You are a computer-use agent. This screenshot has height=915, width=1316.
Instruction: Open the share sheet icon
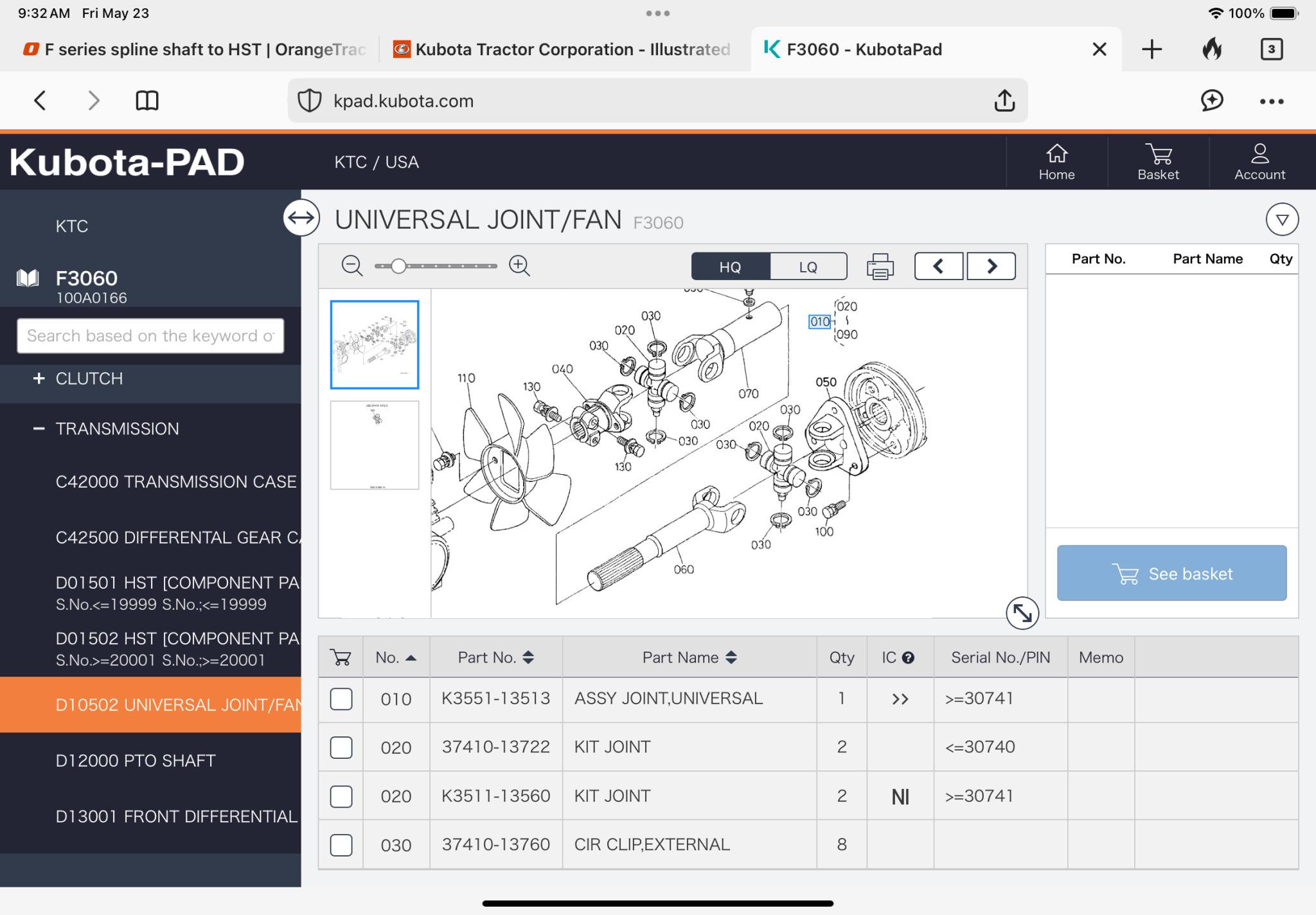point(1005,100)
